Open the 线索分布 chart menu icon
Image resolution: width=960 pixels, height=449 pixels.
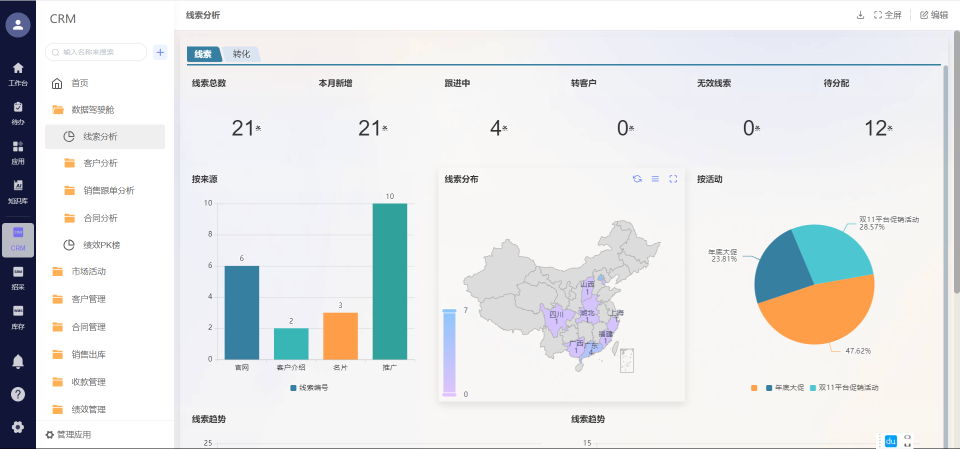(655, 179)
